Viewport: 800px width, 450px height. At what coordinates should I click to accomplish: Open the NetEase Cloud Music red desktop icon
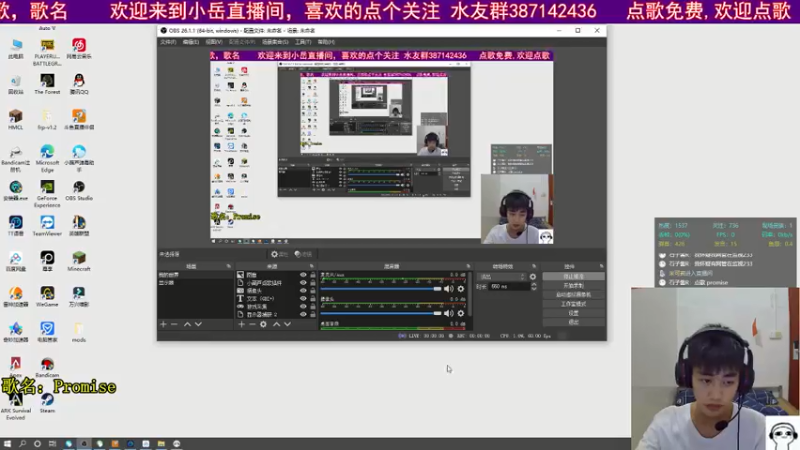[x=79, y=48]
